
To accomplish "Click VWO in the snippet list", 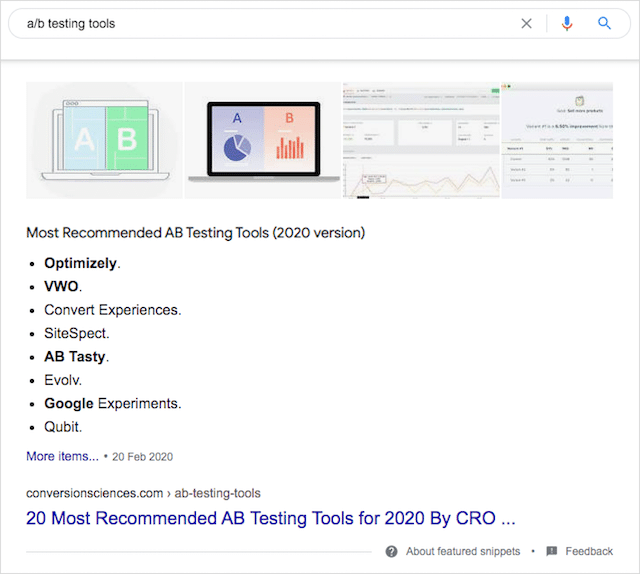I will [63, 287].
